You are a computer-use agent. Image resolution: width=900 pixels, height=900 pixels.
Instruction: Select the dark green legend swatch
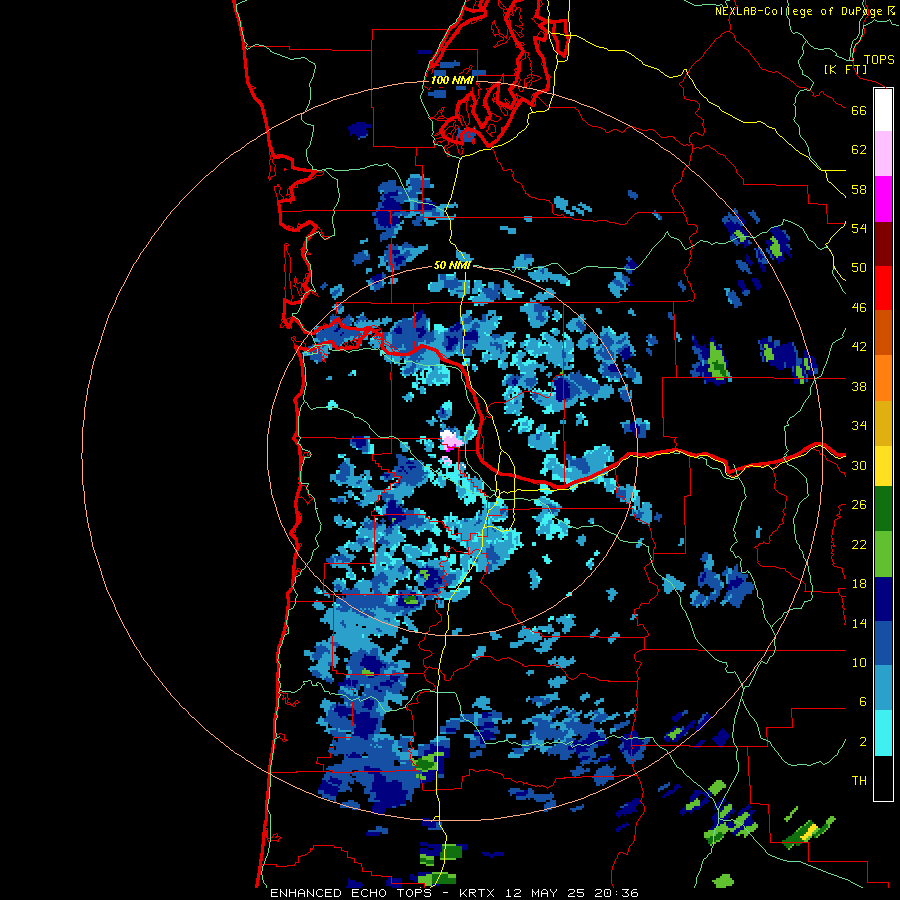click(x=883, y=509)
